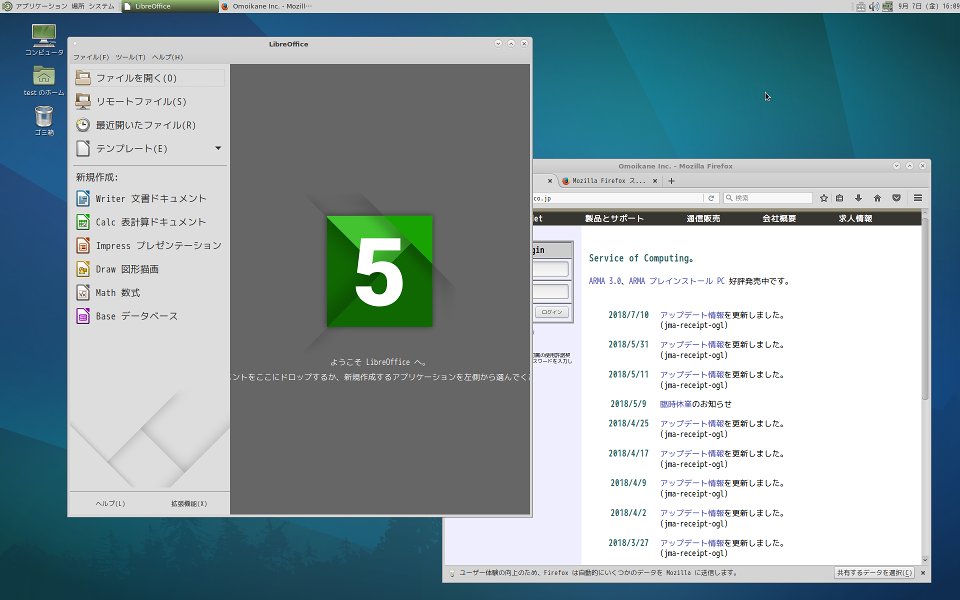The width and height of the screenshot is (960, 600).
Task: Open the ゴミ箱 trash desktop icon
Action: coord(44,118)
